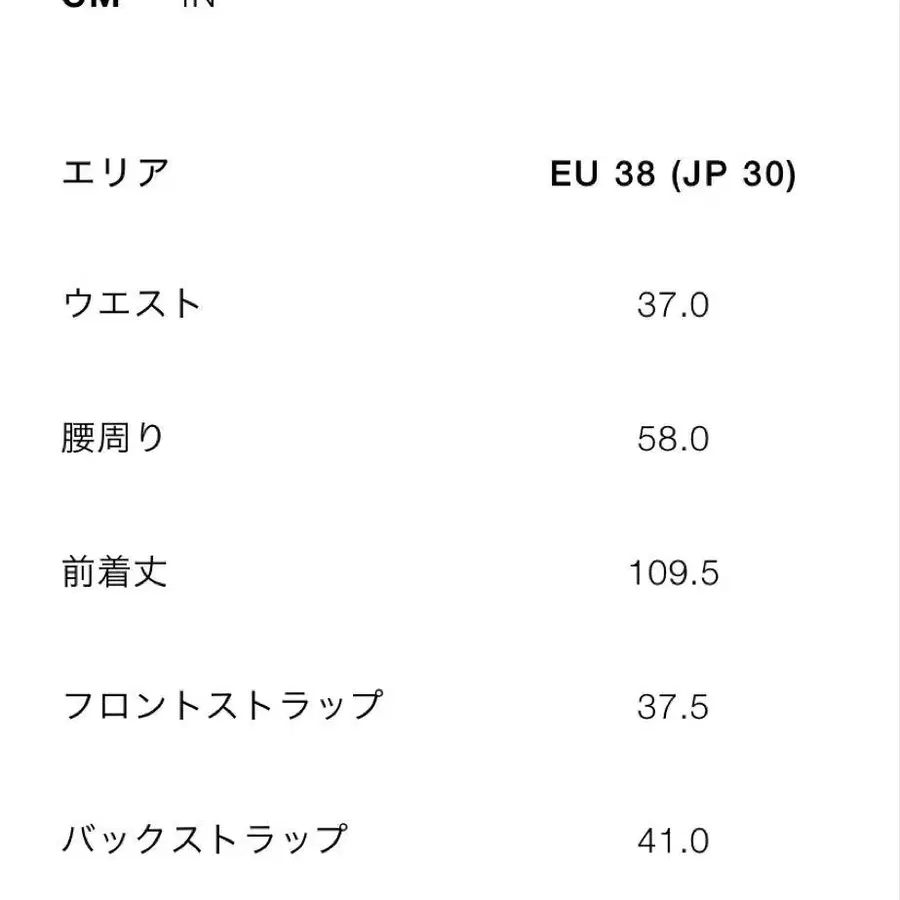900x900 pixels.
Task: Click the フロントストラップ value 37.5
Action: pos(673,707)
